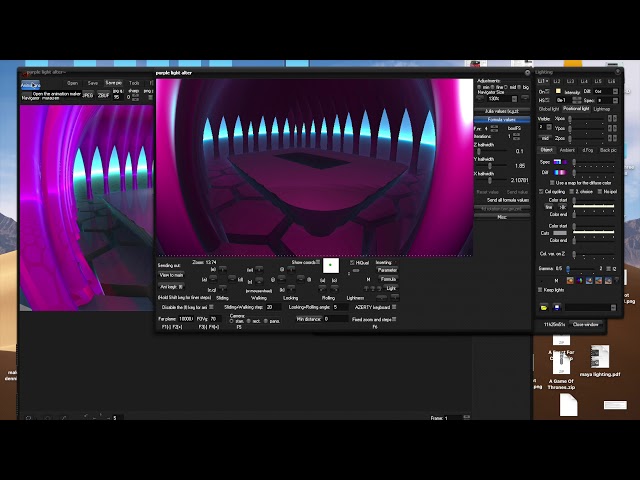Image resolution: width=640 pixels, height=480 pixels.
Task: Switch to the Global light tab
Action: pos(549,109)
